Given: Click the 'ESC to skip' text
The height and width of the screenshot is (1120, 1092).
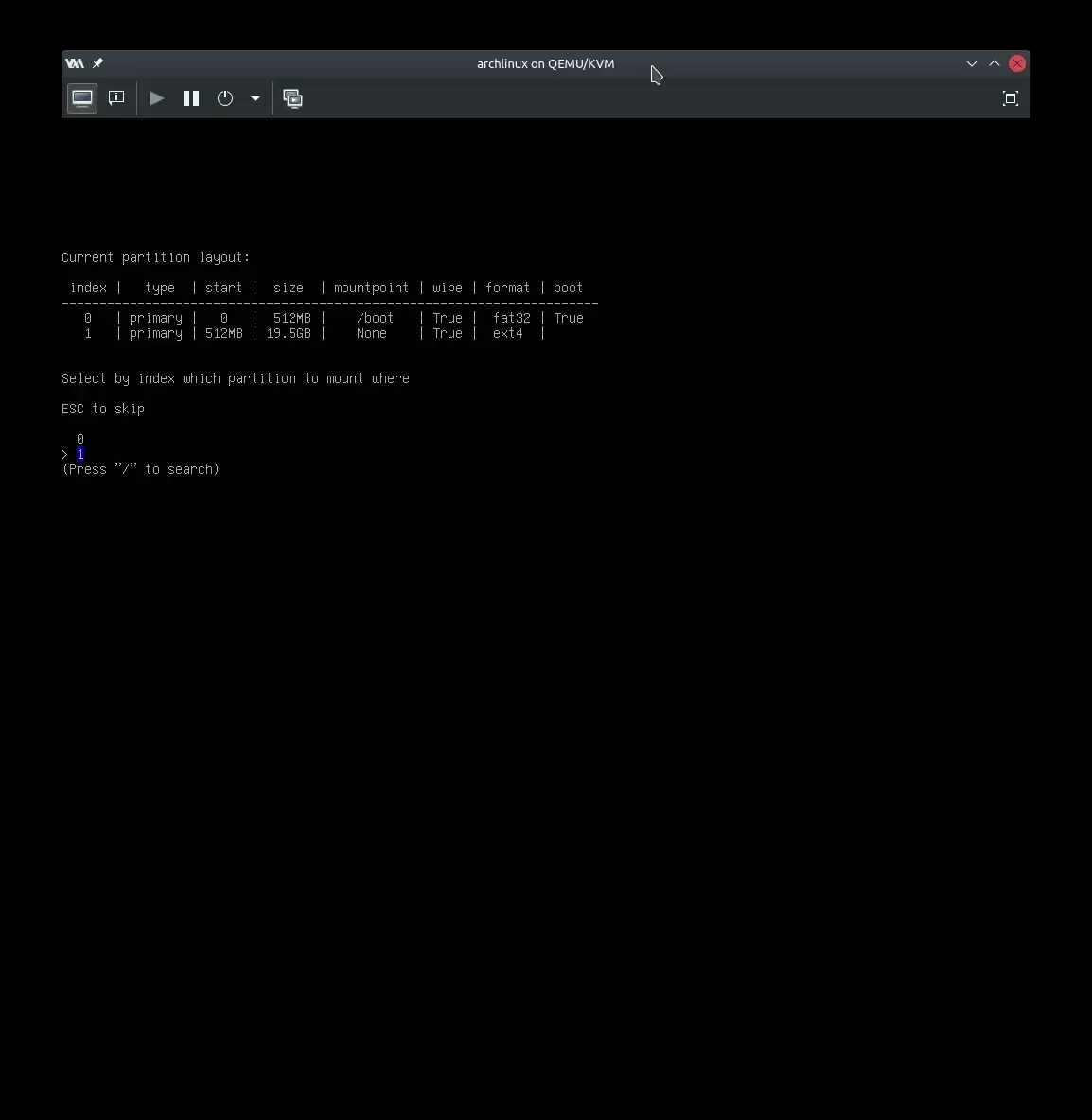Looking at the screenshot, I should click(103, 409).
